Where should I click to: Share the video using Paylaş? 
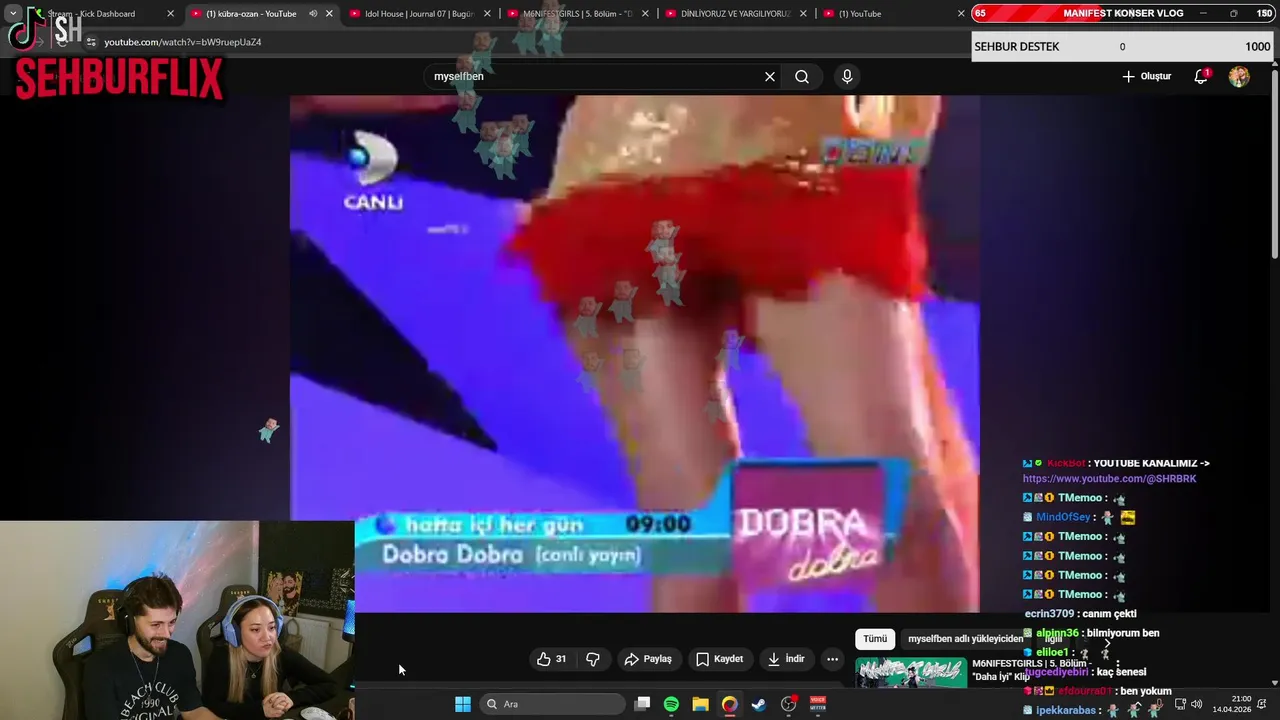click(x=648, y=659)
